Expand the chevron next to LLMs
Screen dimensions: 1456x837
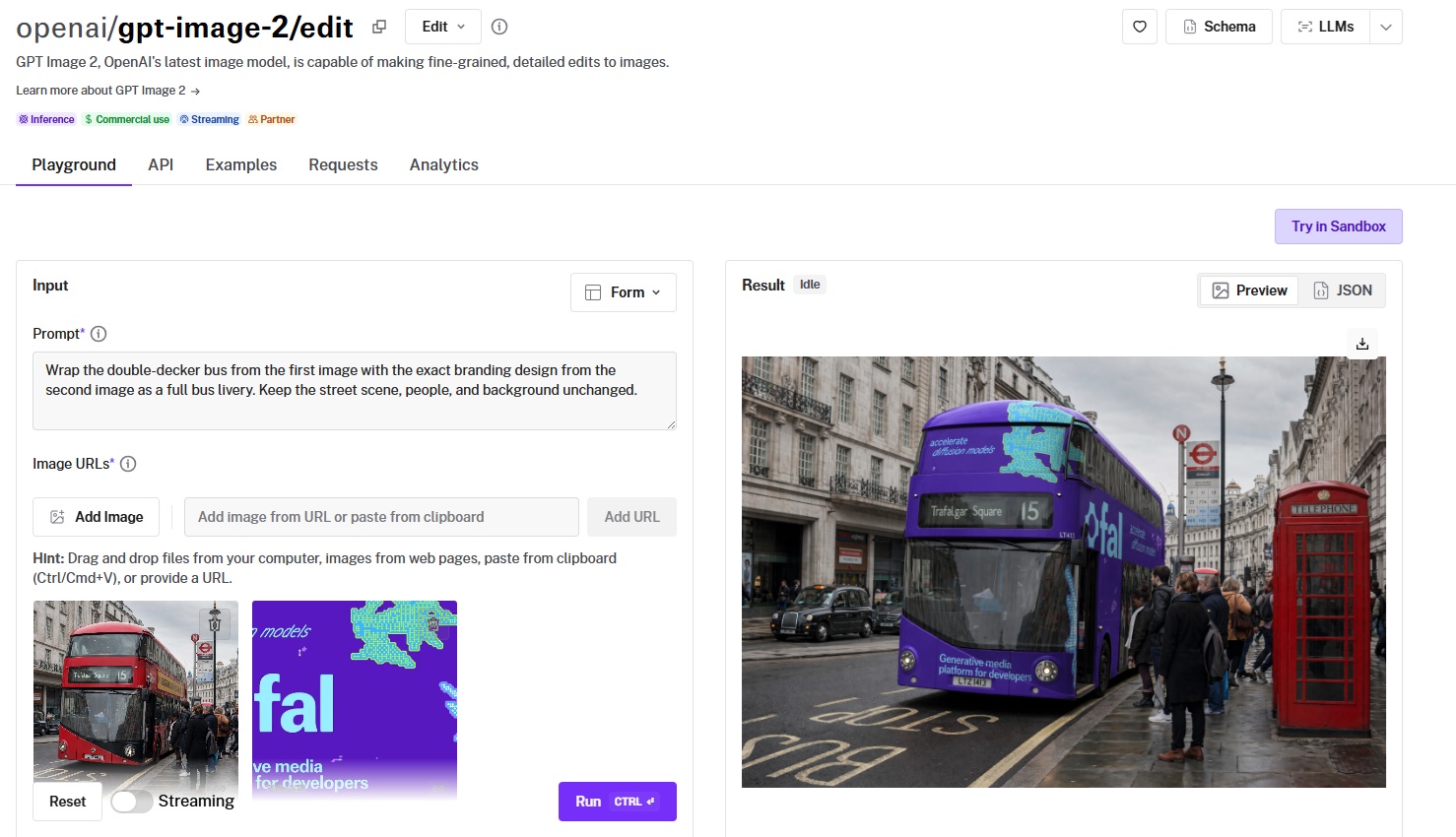pos(1385,27)
